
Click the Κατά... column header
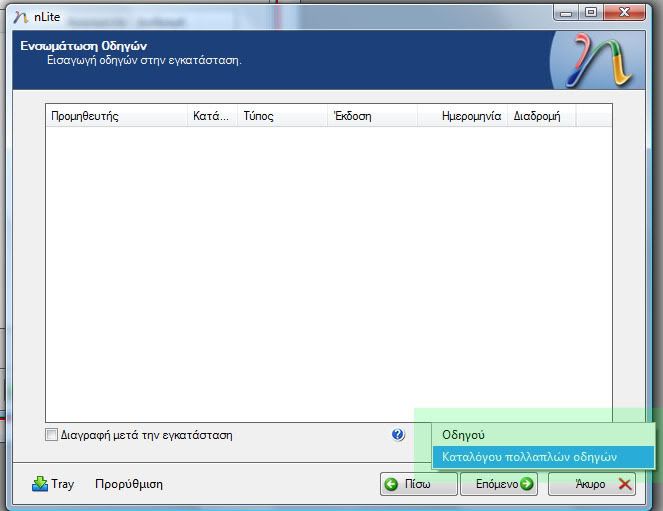[x=211, y=116]
